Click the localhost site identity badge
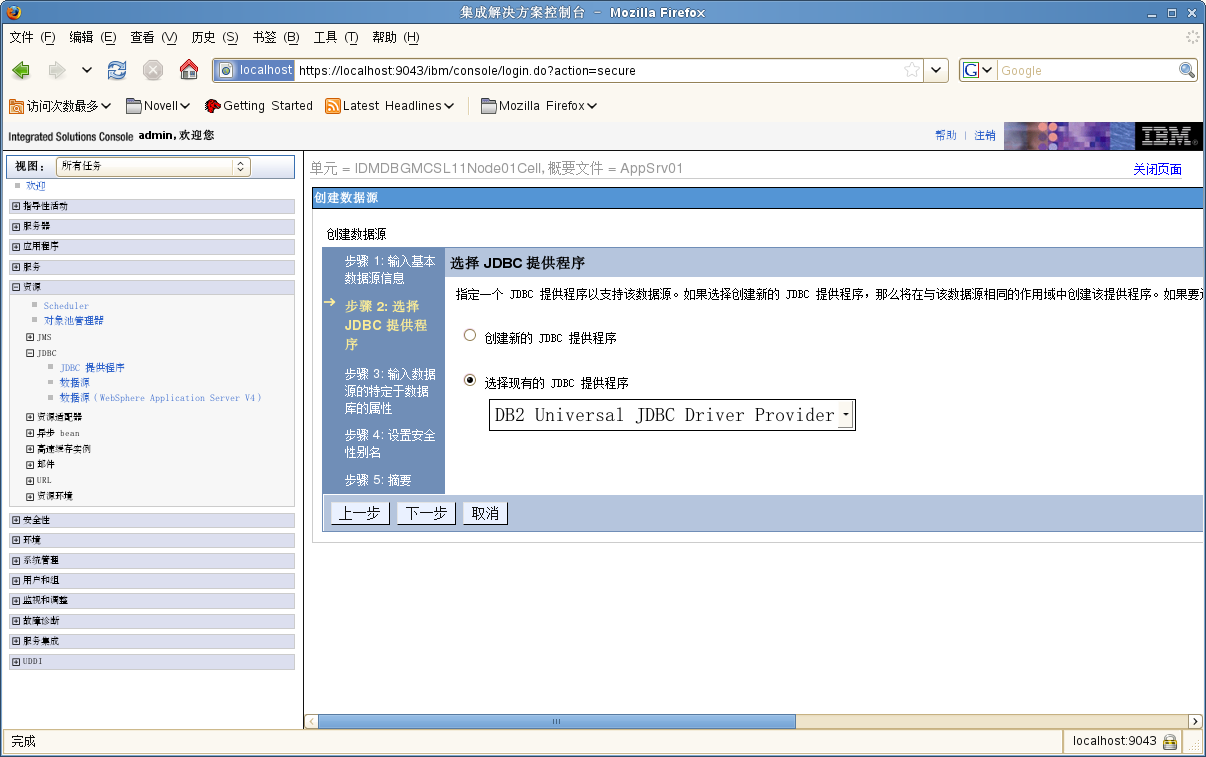Viewport: 1206px width, 757px height. (x=254, y=70)
